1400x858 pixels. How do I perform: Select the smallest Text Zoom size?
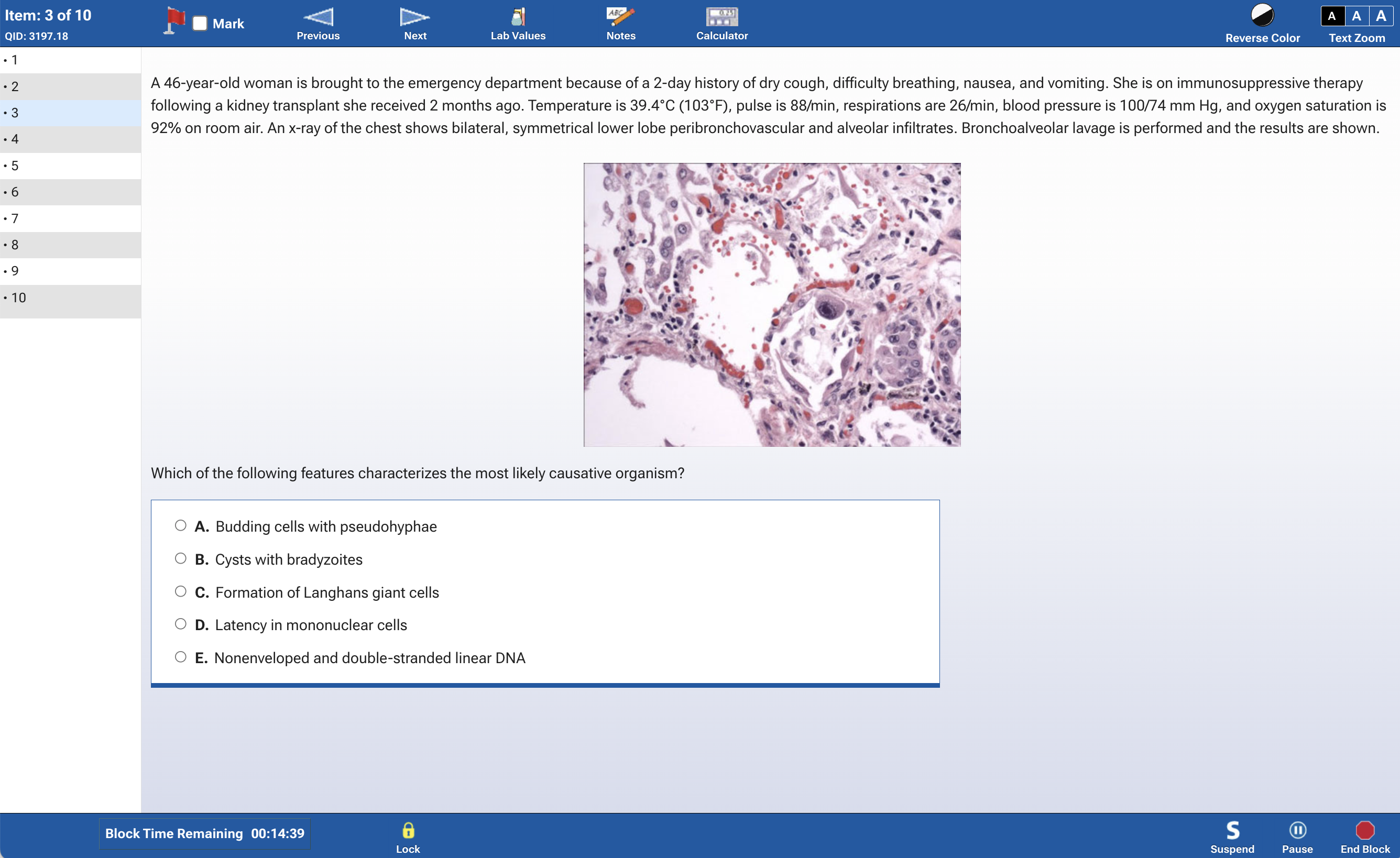click(x=1332, y=16)
